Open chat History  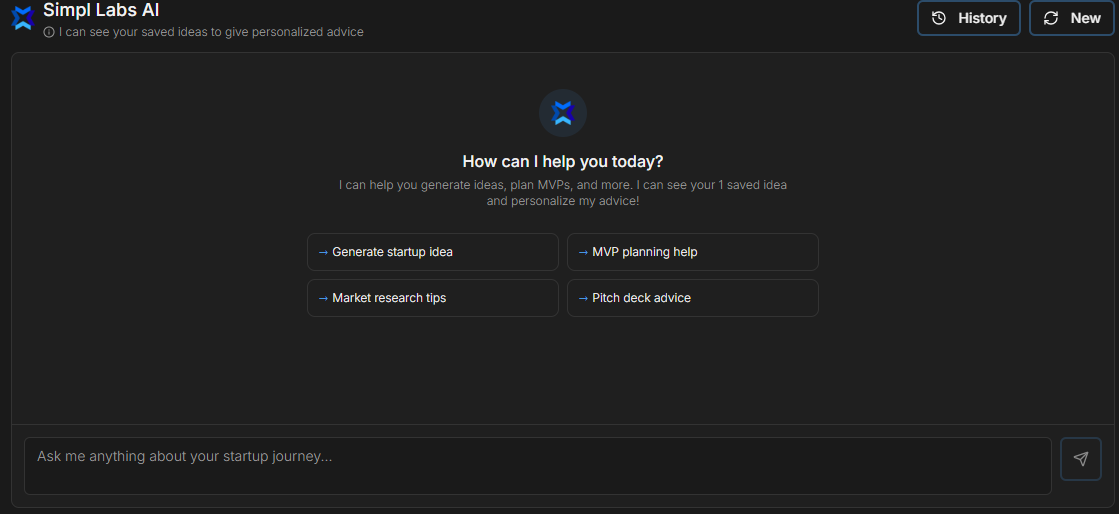coord(968,18)
